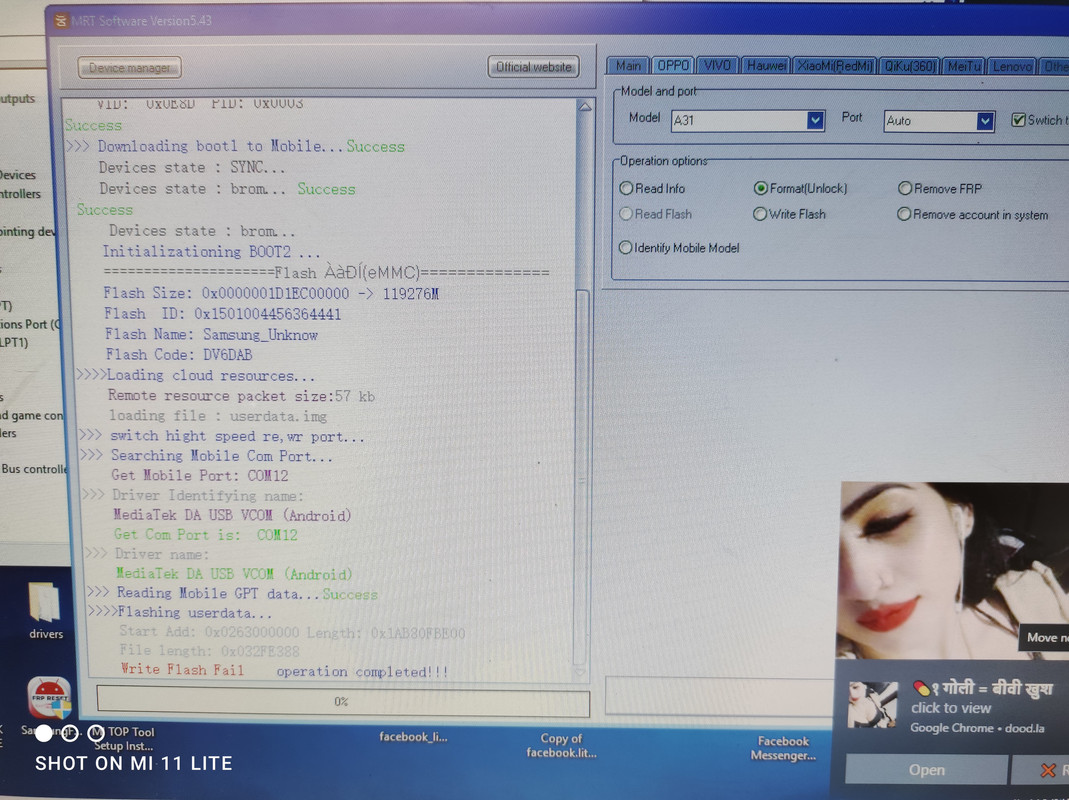Open the drivers folder on desktop

pyautogui.click(x=45, y=609)
